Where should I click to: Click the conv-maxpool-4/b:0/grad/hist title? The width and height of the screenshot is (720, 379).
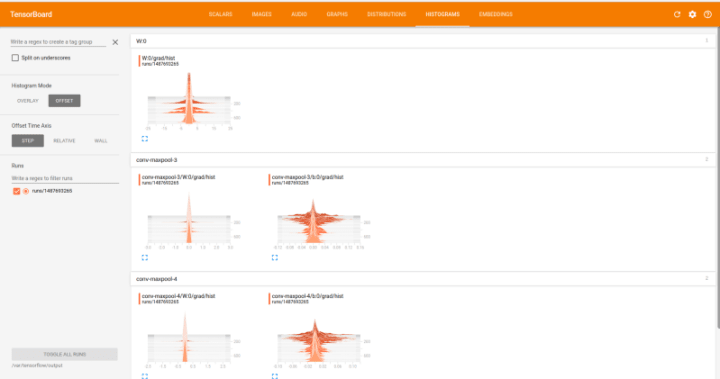click(x=307, y=296)
